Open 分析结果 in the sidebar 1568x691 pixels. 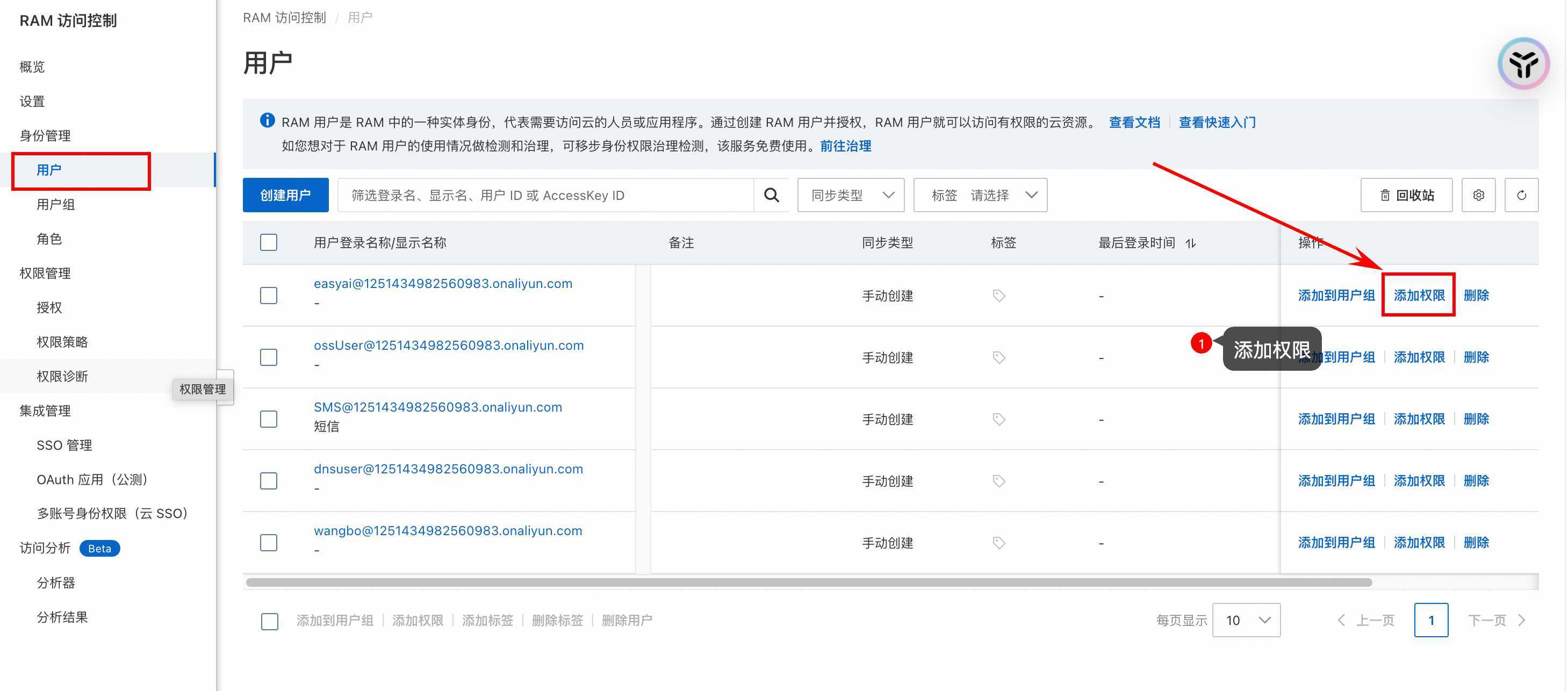[62, 617]
